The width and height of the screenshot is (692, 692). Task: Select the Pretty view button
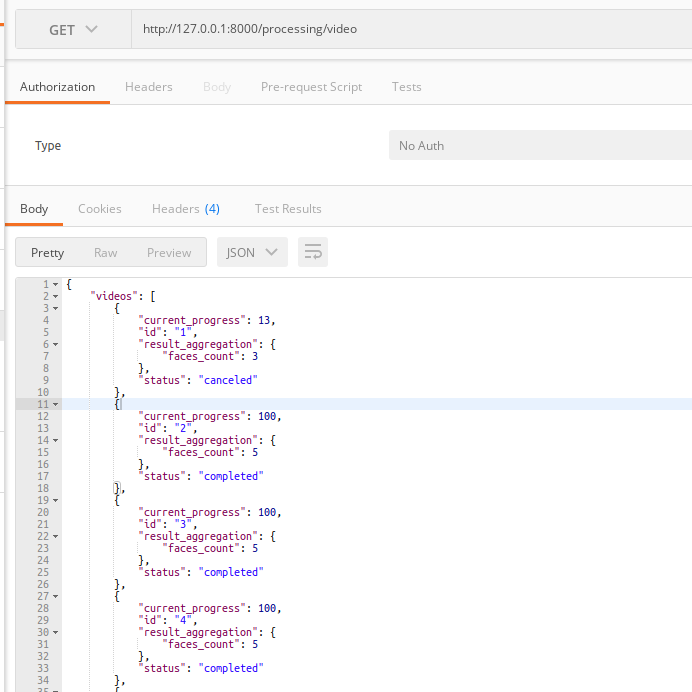click(48, 252)
